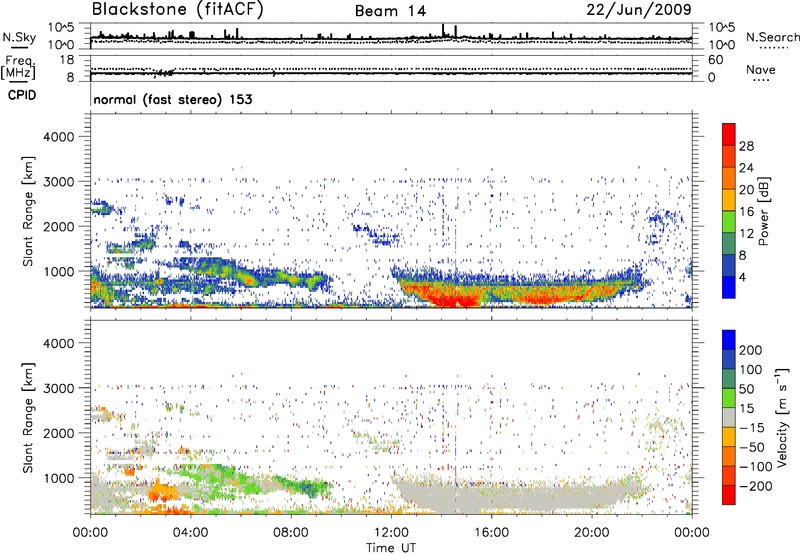Viewport: 800px width, 554px height.
Task: Click the '4' label on power colorbar
Action: click(742, 277)
